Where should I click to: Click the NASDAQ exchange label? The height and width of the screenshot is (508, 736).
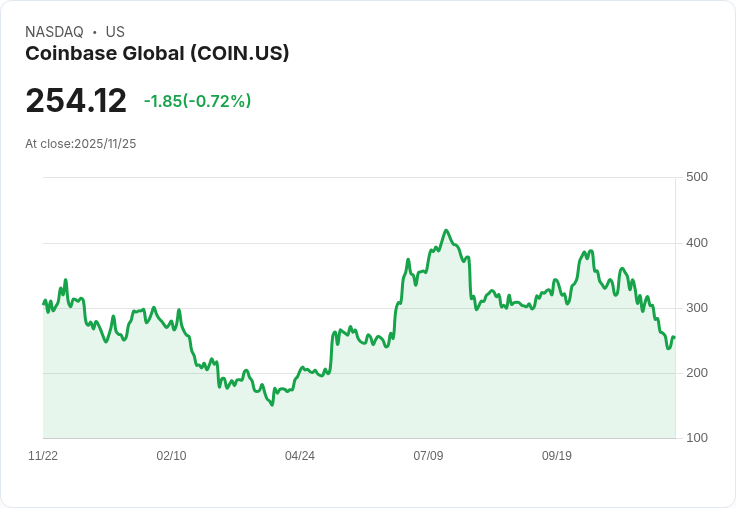click(x=54, y=32)
